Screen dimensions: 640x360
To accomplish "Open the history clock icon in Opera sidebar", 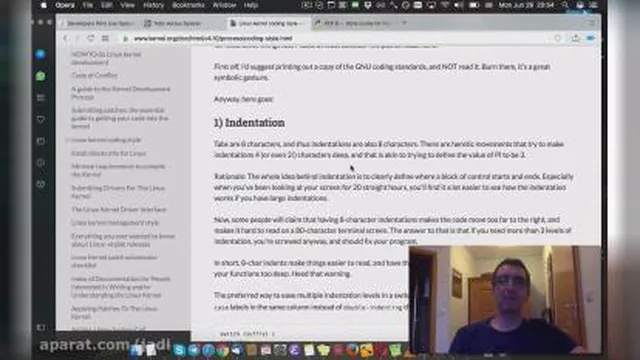I will click(x=40, y=163).
